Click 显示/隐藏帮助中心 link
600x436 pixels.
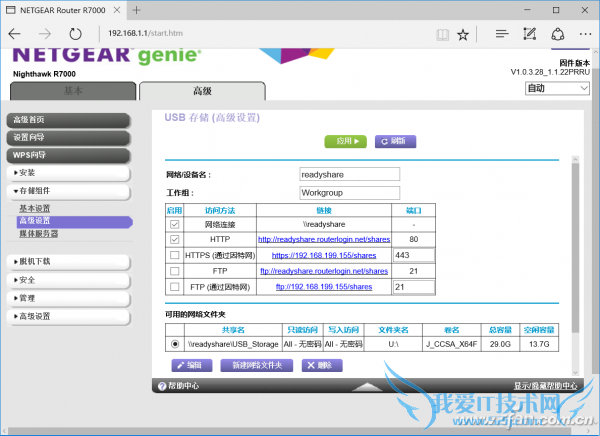[x=545, y=386]
